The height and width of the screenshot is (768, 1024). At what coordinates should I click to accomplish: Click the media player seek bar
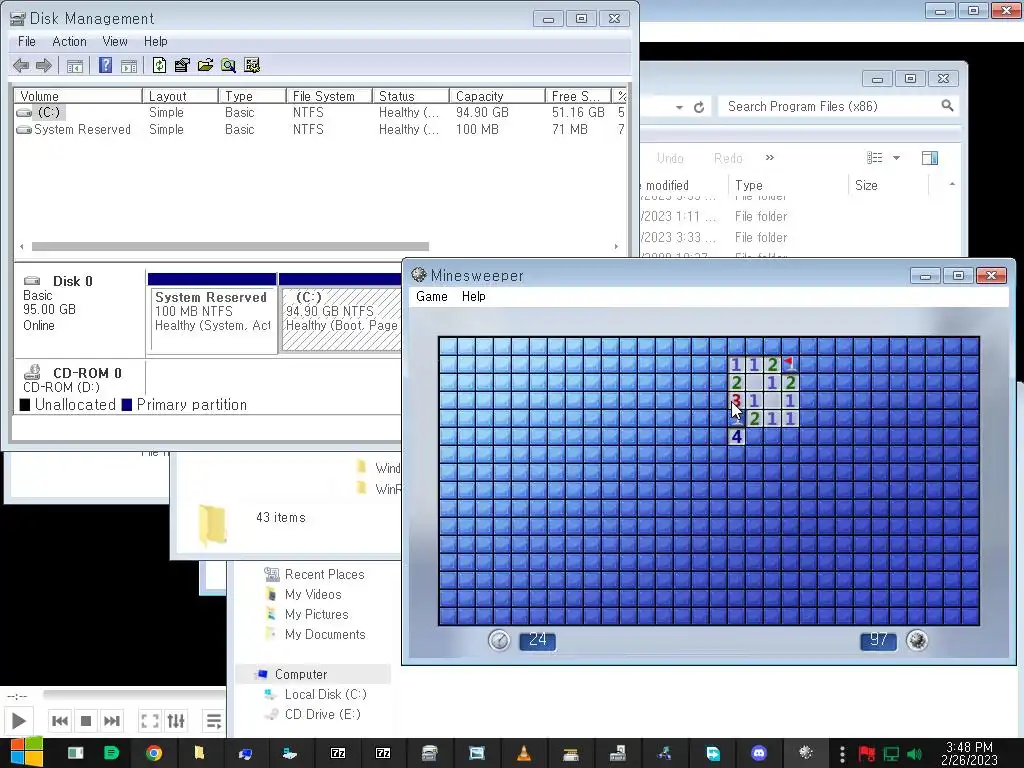click(x=134, y=695)
